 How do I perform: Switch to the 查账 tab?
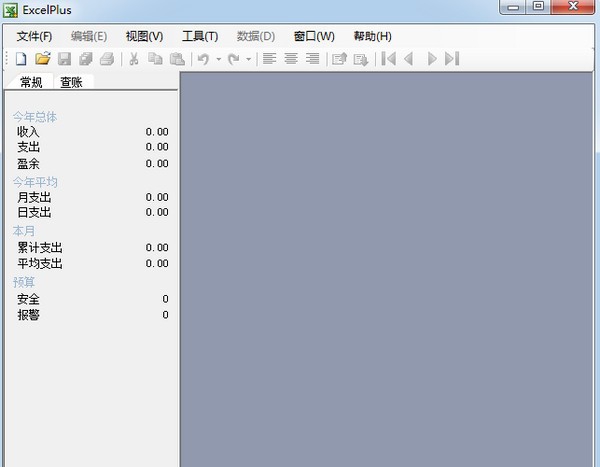point(71,82)
